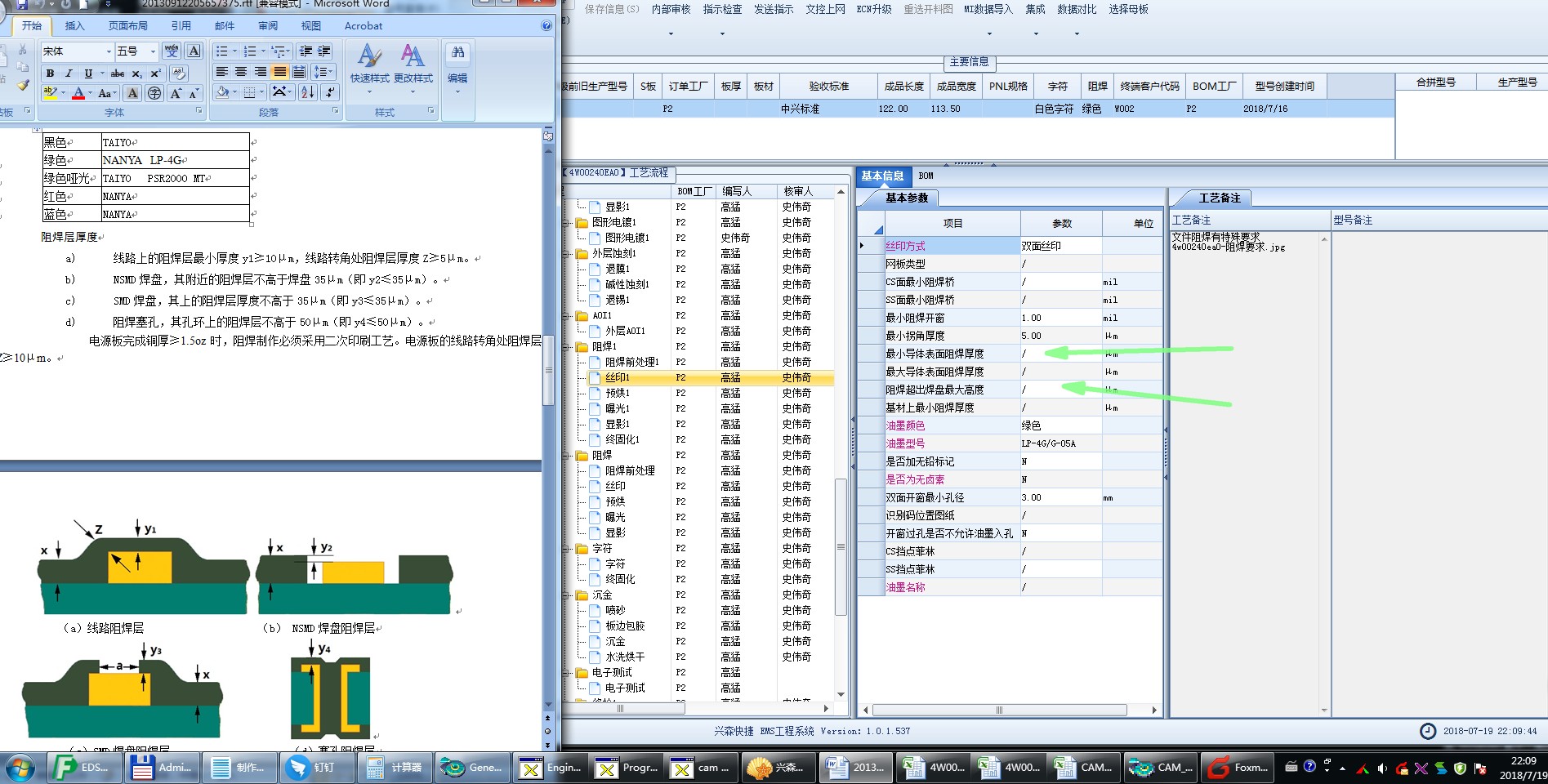Viewport: 1548px width, 784px height.
Task: Pick the yellow text highlight color
Action: point(50,93)
